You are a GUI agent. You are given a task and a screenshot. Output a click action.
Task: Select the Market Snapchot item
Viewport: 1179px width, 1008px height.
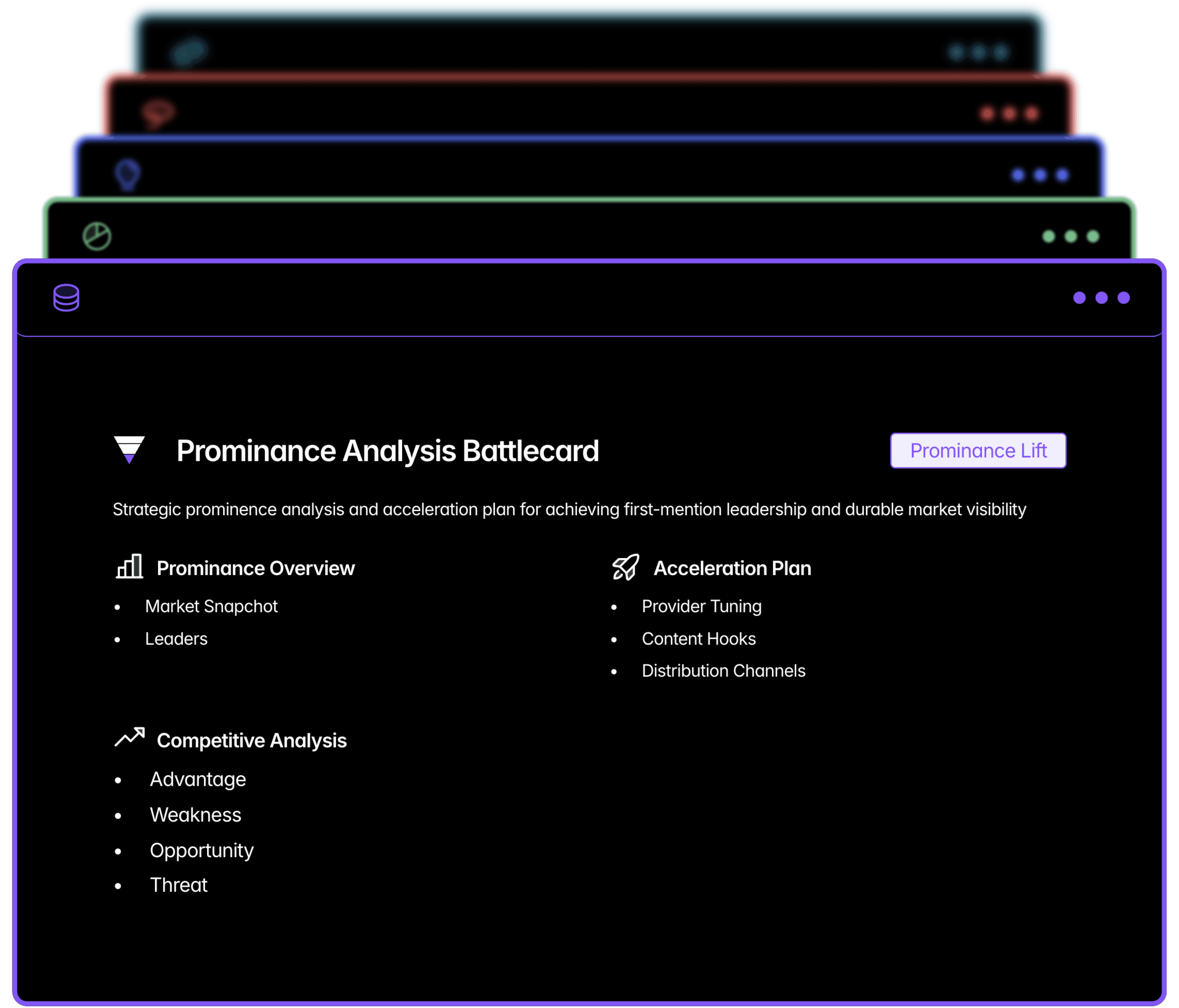click(x=211, y=607)
